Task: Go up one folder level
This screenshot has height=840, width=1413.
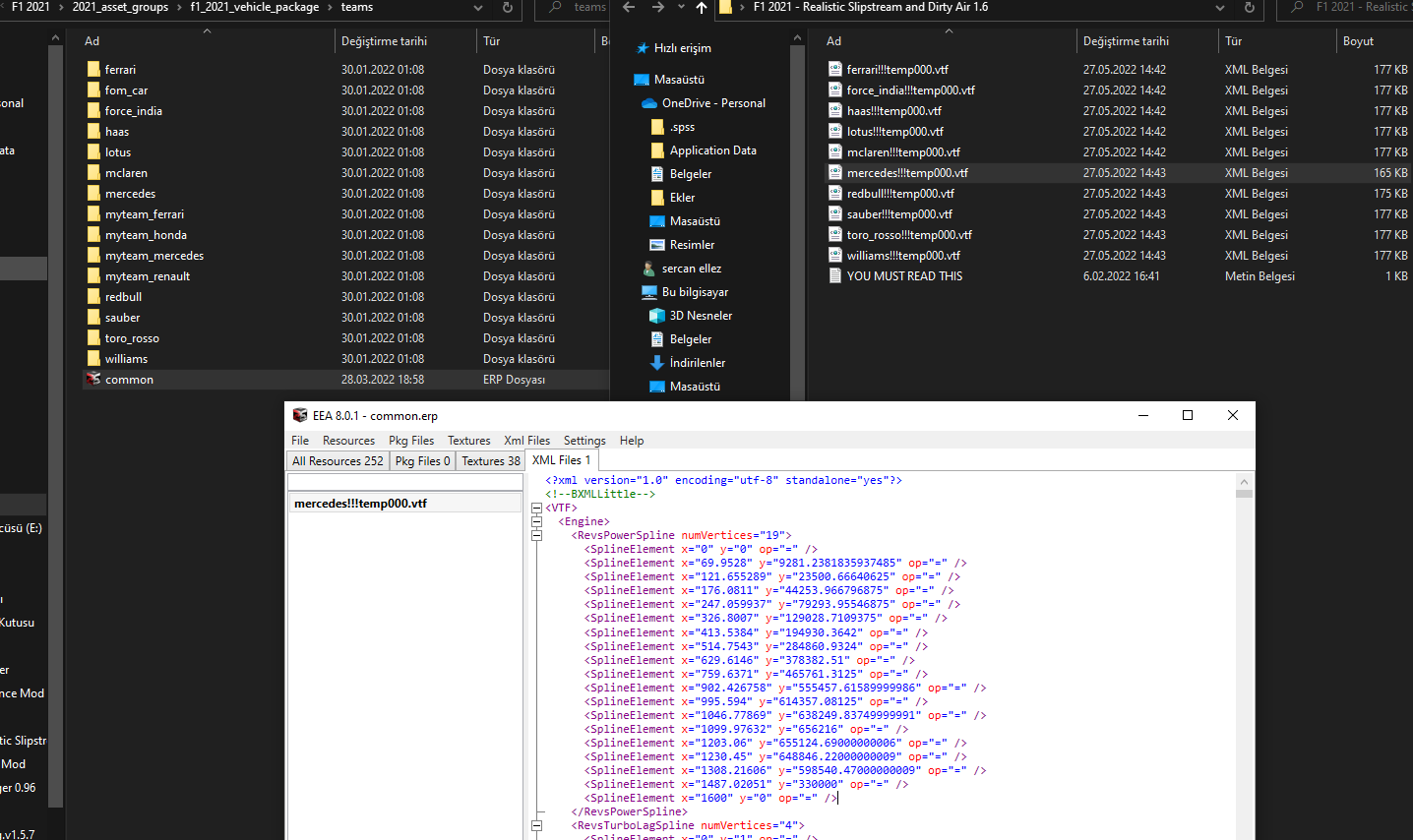Action: tap(701, 8)
